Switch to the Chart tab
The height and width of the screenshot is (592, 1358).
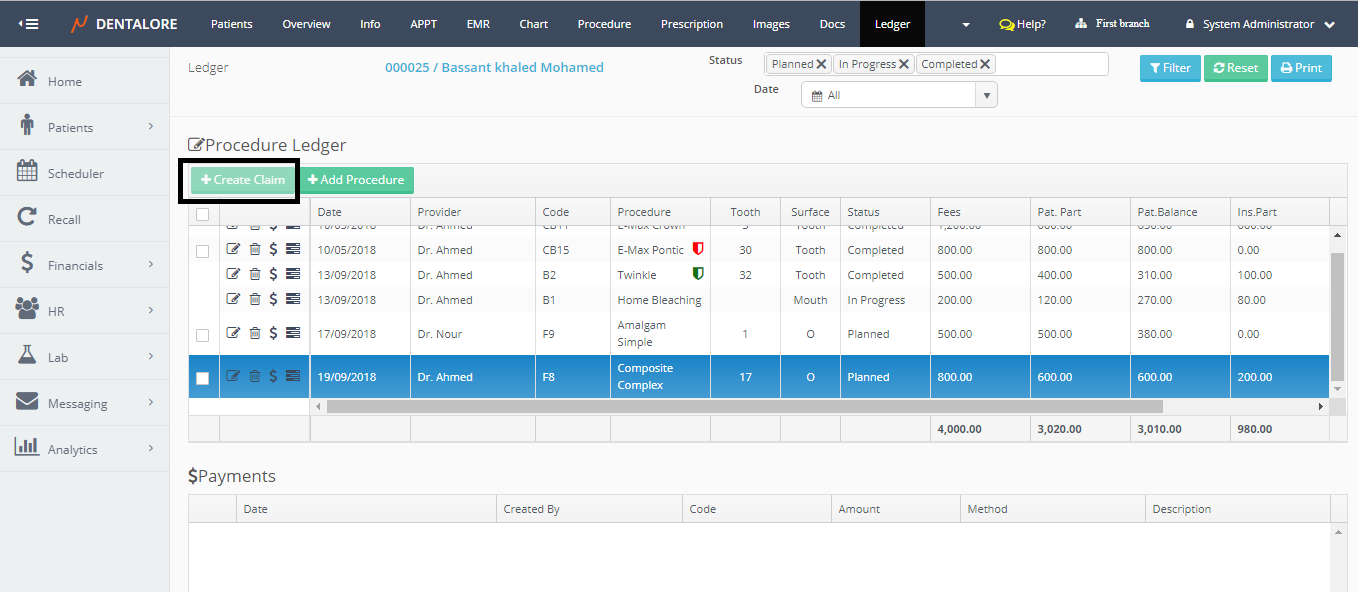533,24
